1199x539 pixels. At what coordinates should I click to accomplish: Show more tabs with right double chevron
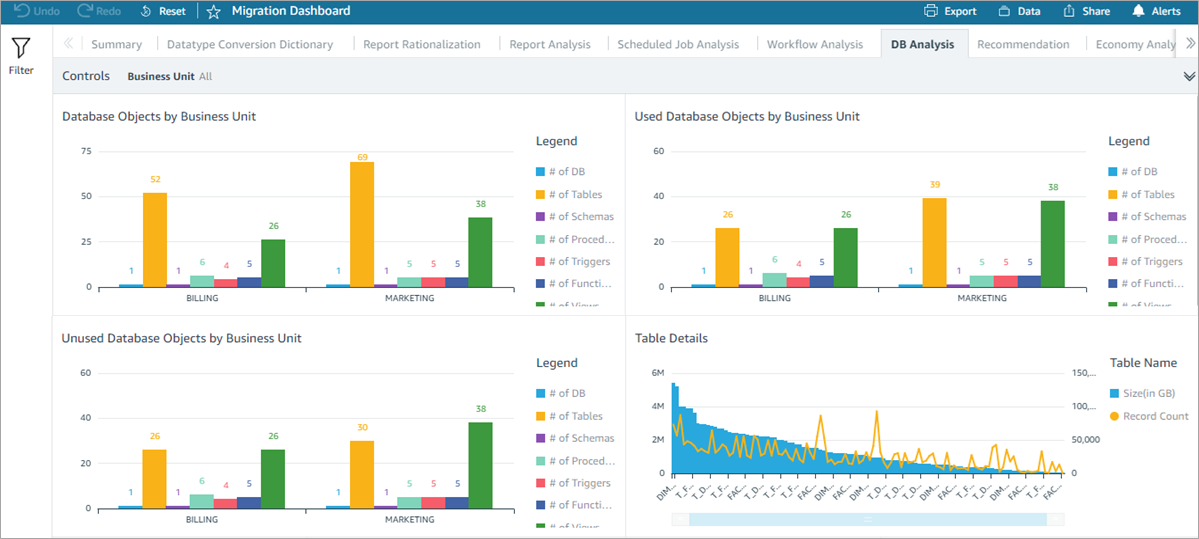1190,44
